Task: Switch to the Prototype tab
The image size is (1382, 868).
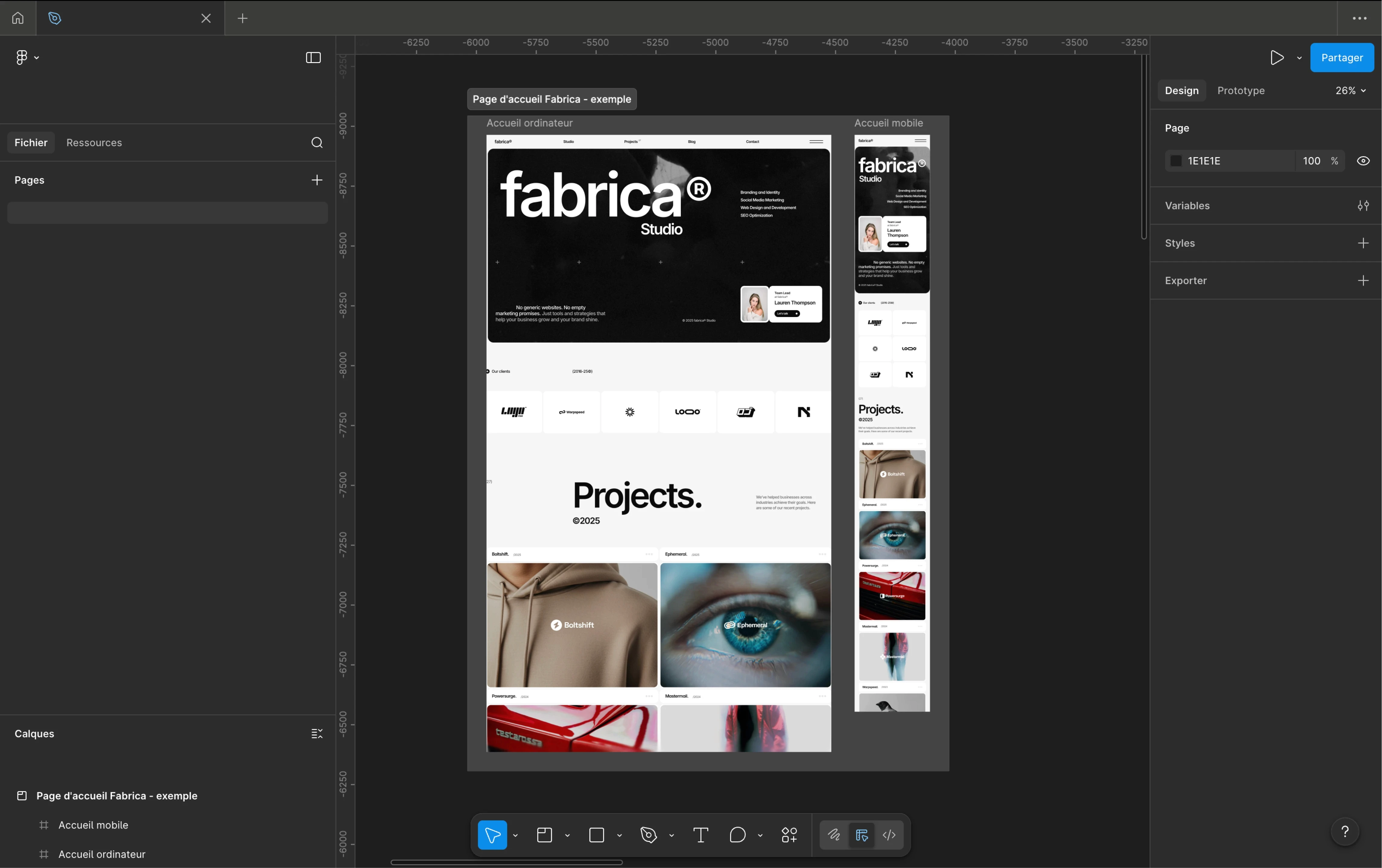Action: [1241, 91]
